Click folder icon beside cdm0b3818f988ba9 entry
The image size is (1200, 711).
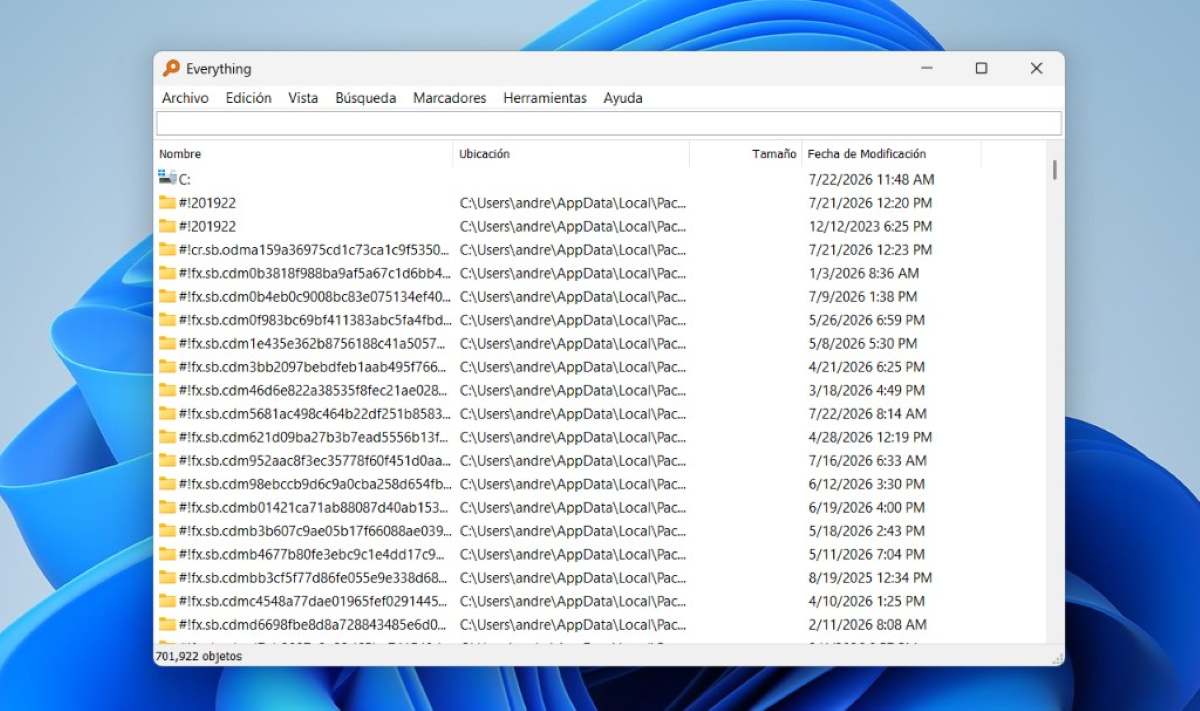pyautogui.click(x=167, y=273)
